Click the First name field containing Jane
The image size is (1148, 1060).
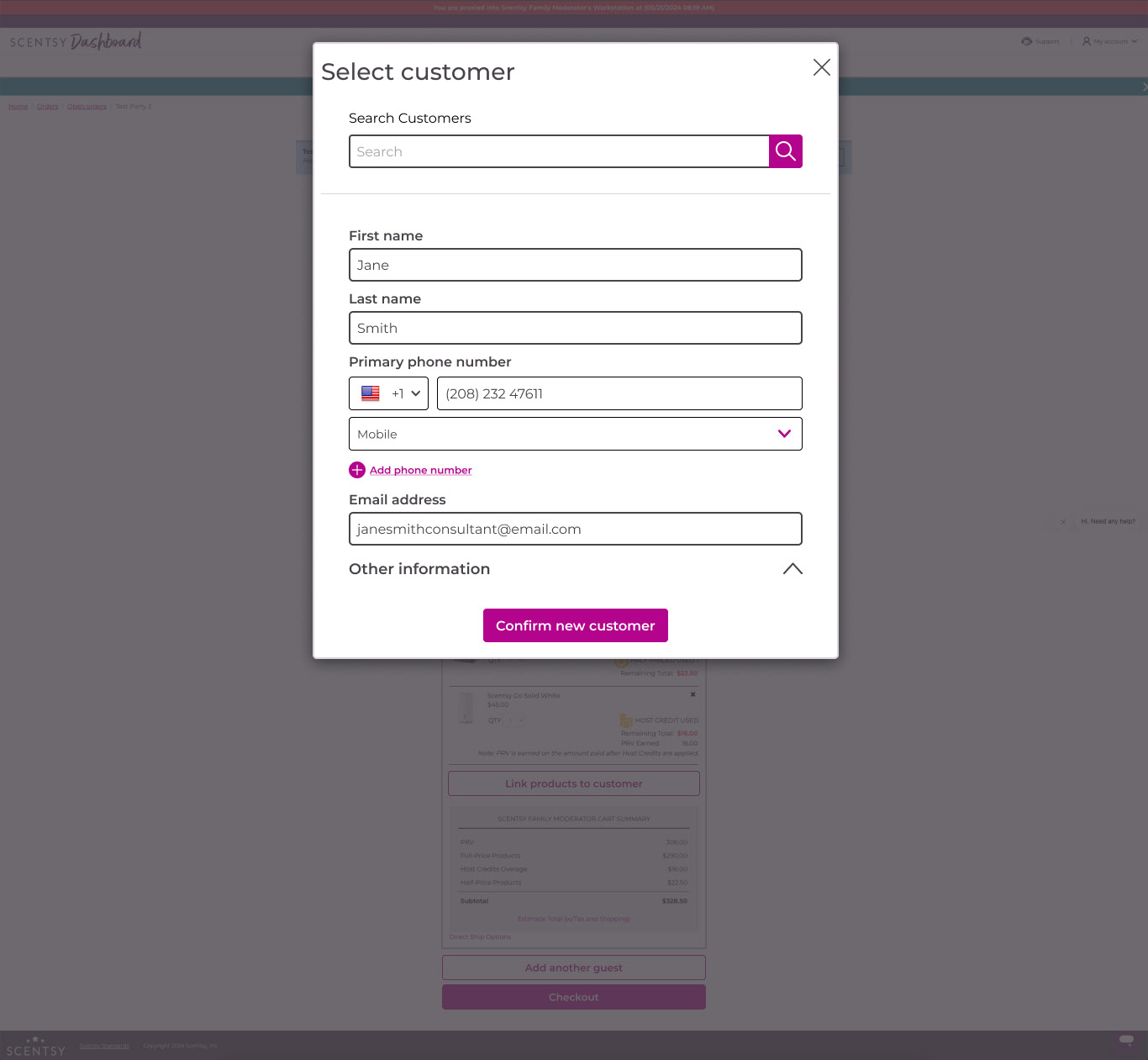click(576, 265)
